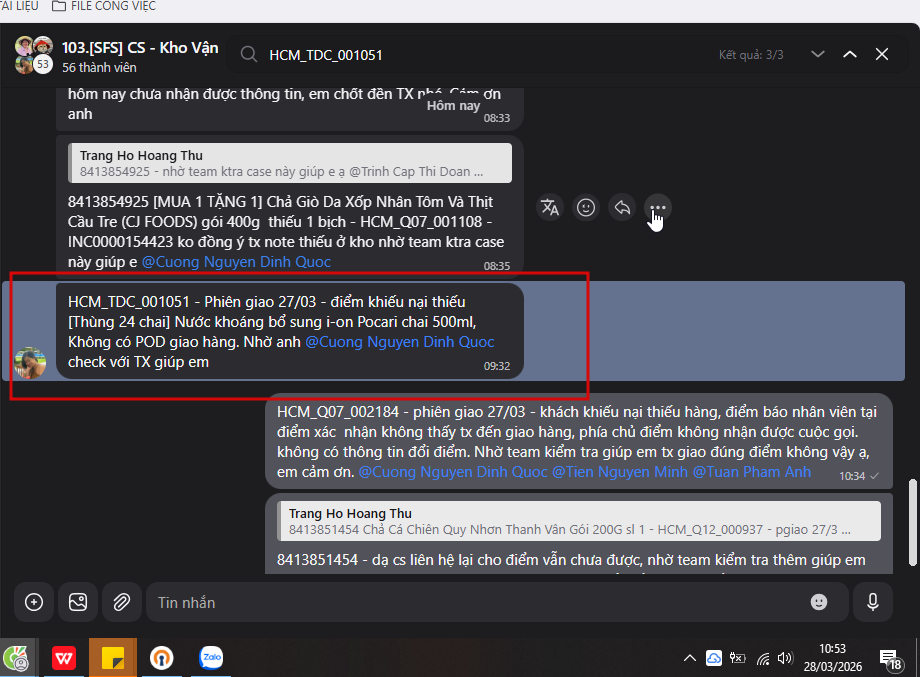Click the 08:35 timestamp on Chả Giò message

point(496,266)
